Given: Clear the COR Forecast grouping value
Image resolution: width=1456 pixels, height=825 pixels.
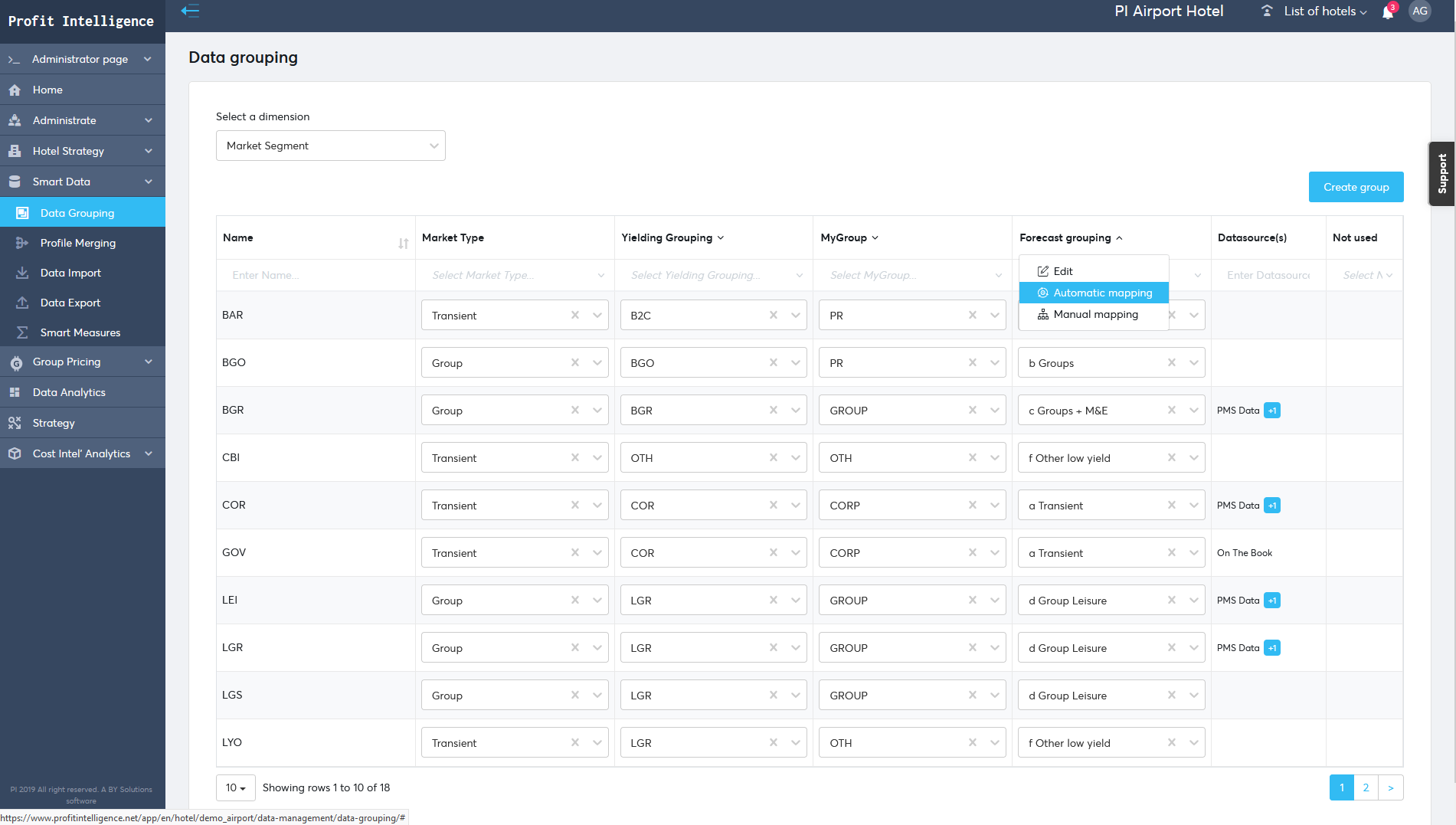Looking at the screenshot, I should pos(1171,505).
